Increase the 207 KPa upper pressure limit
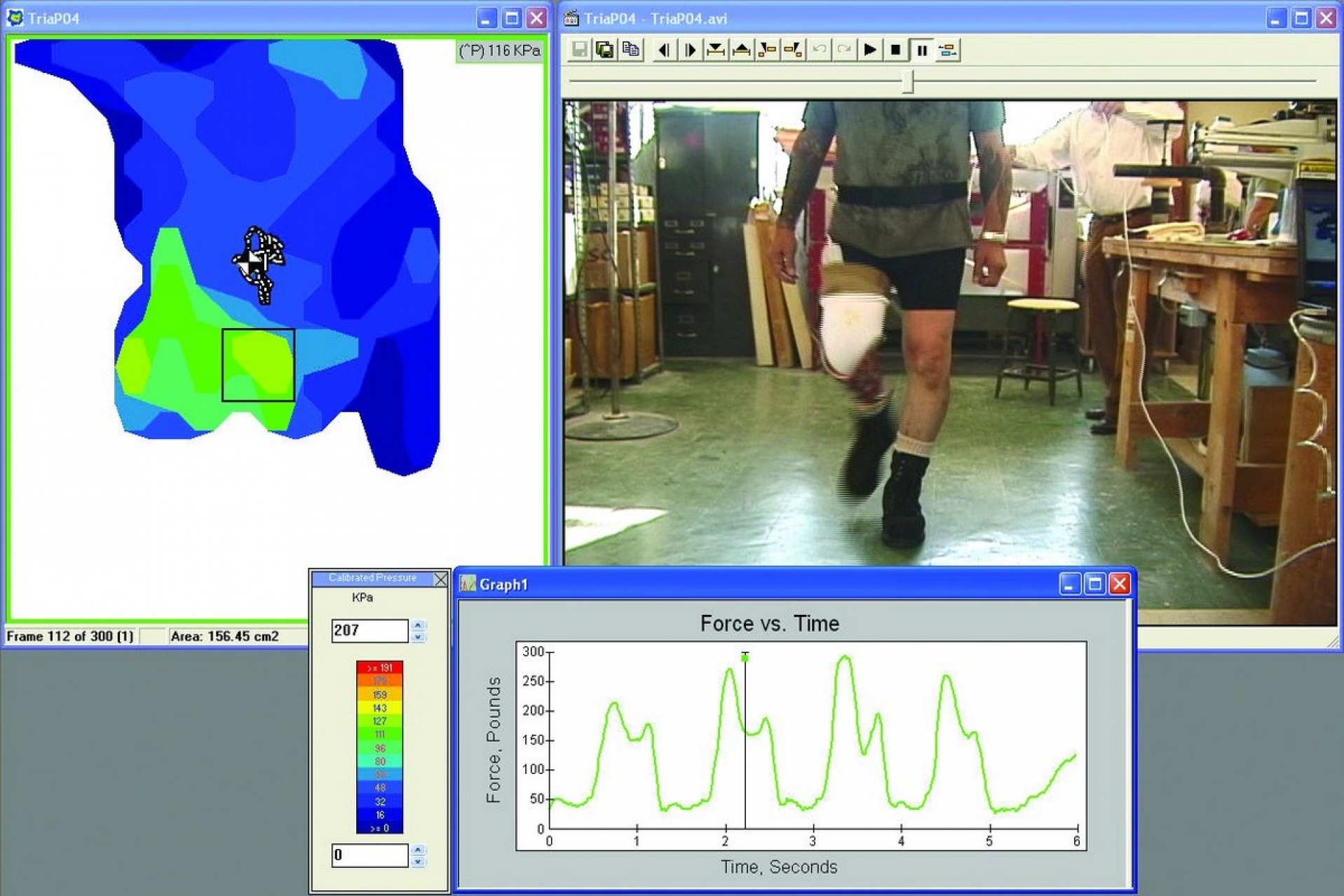Viewport: 1344px width, 896px height. (418, 625)
